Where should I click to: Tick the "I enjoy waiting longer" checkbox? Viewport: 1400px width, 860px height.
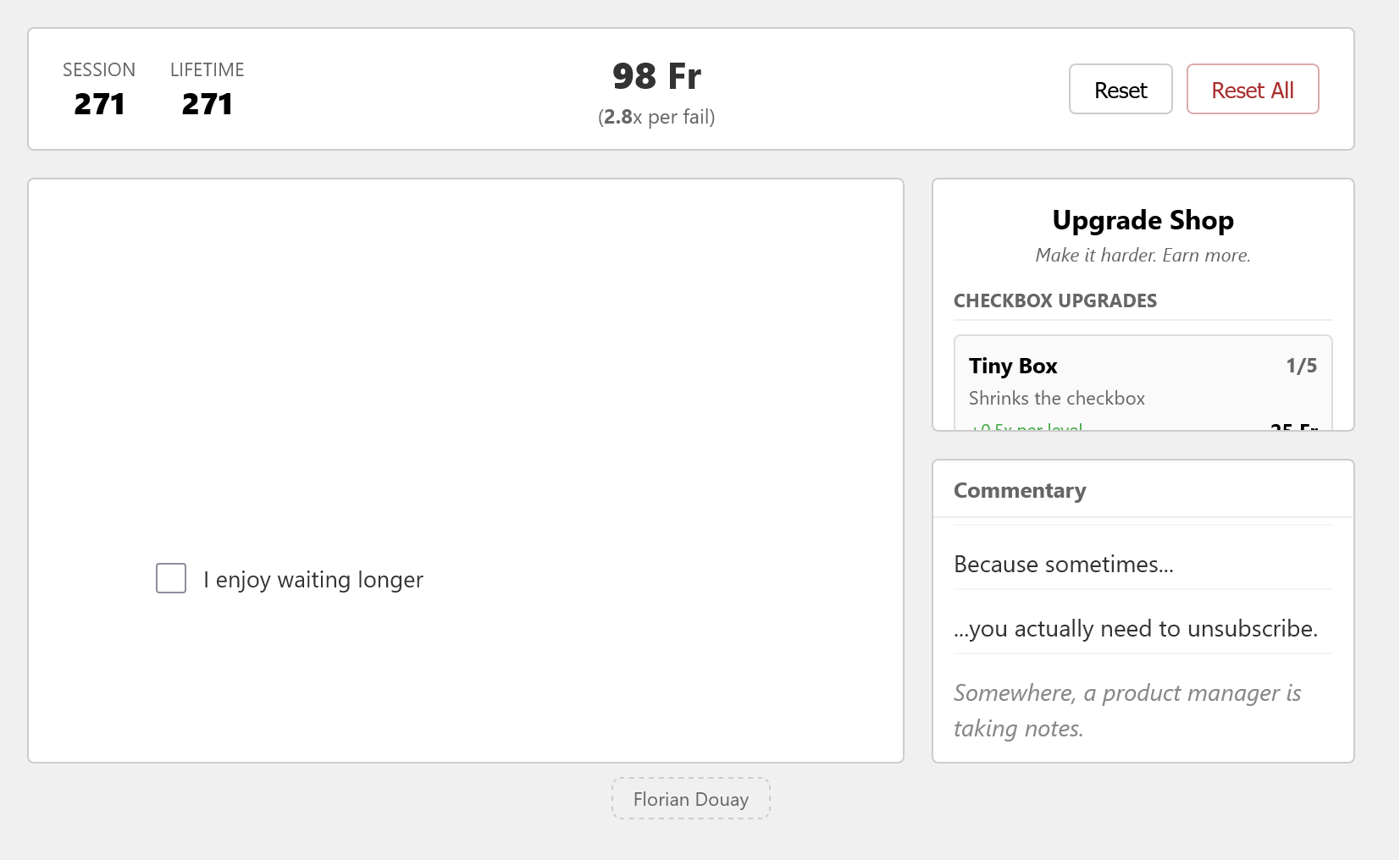click(x=171, y=578)
